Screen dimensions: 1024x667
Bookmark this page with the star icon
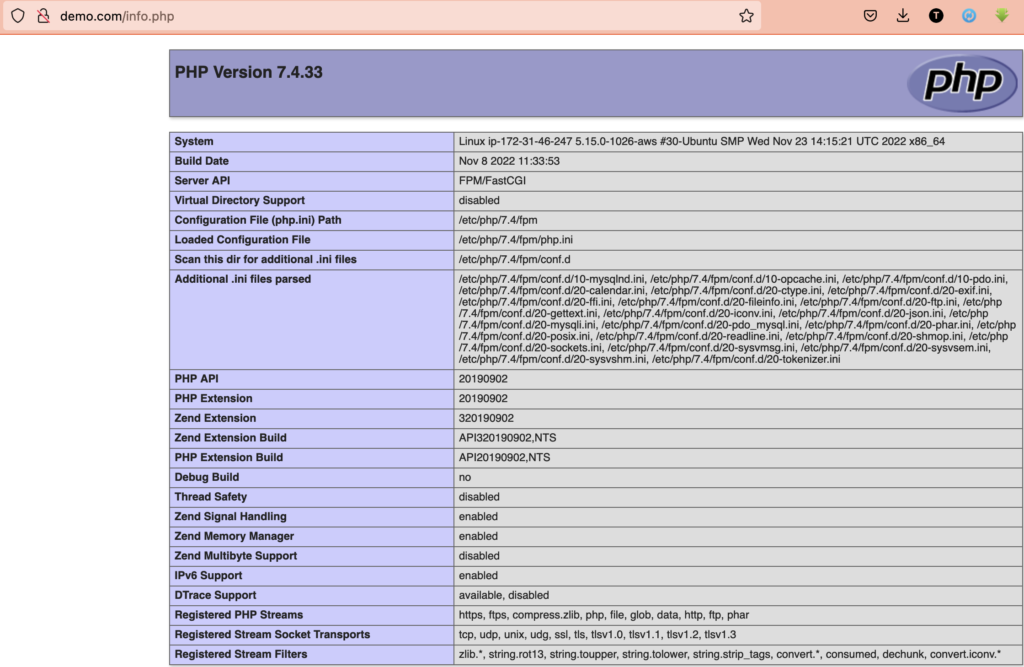pos(746,16)
